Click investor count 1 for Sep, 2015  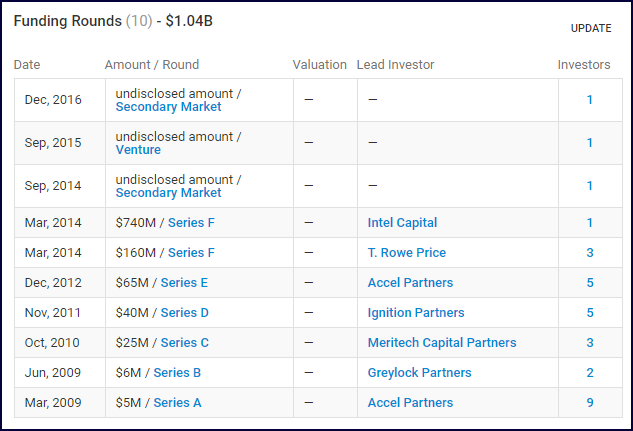(x=590, y=143)
